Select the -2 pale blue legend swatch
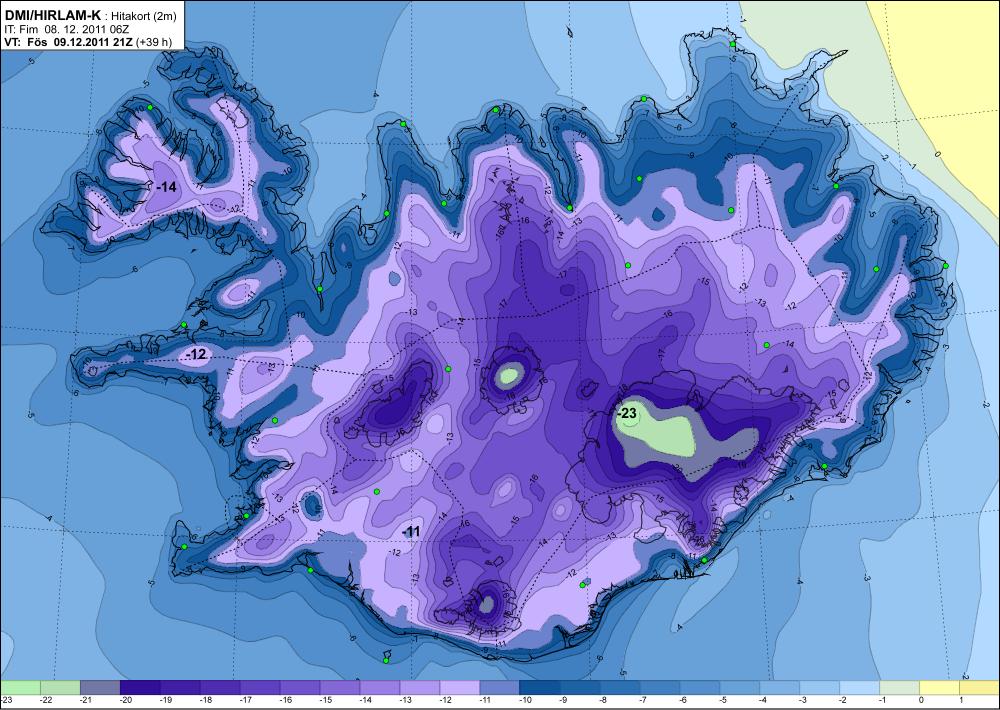The width and height of the screenshot is (1000, 710). (x=859, y=688)
